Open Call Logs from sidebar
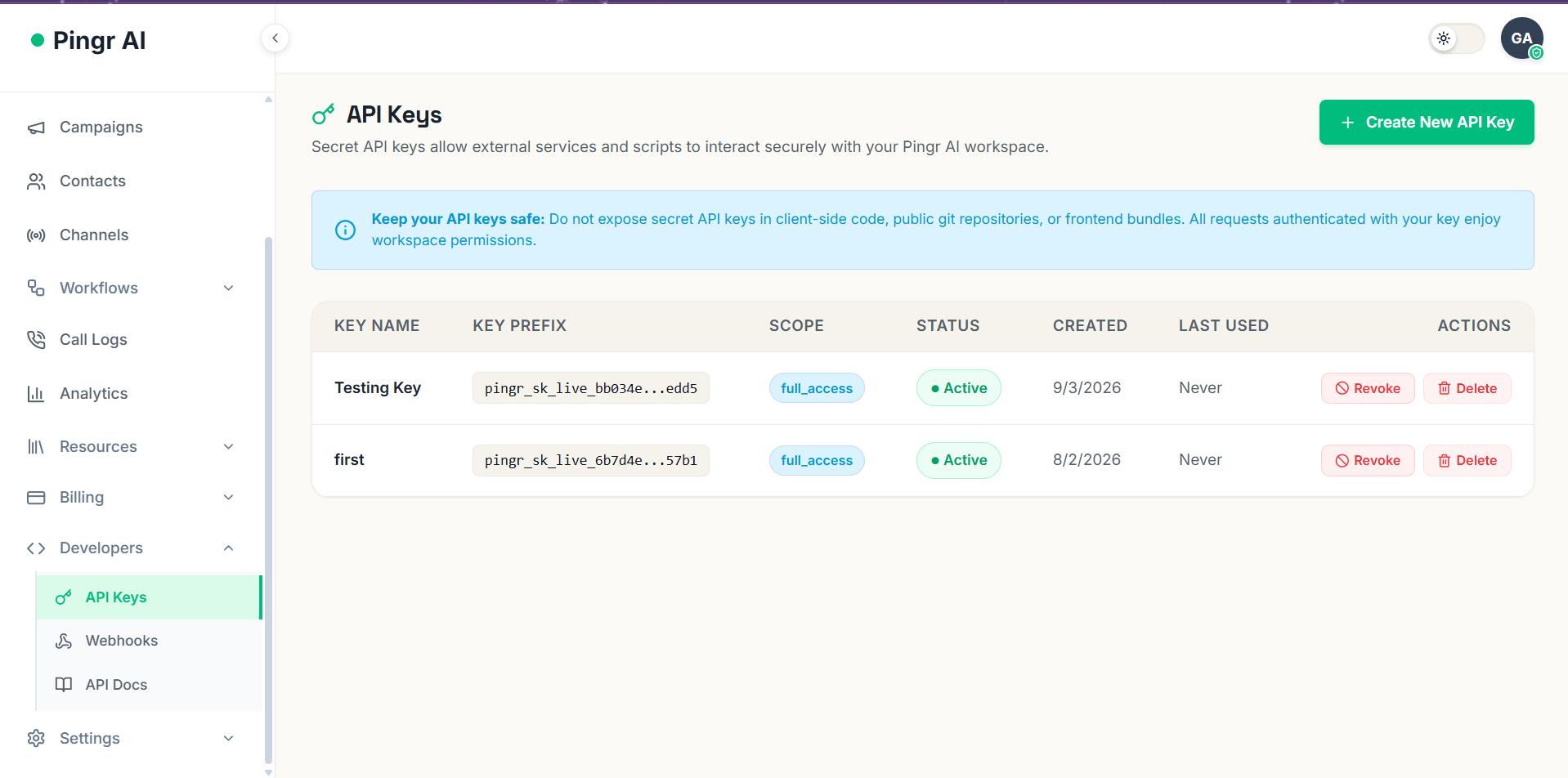The image size is (1568, 778). (x=93, y=339)
